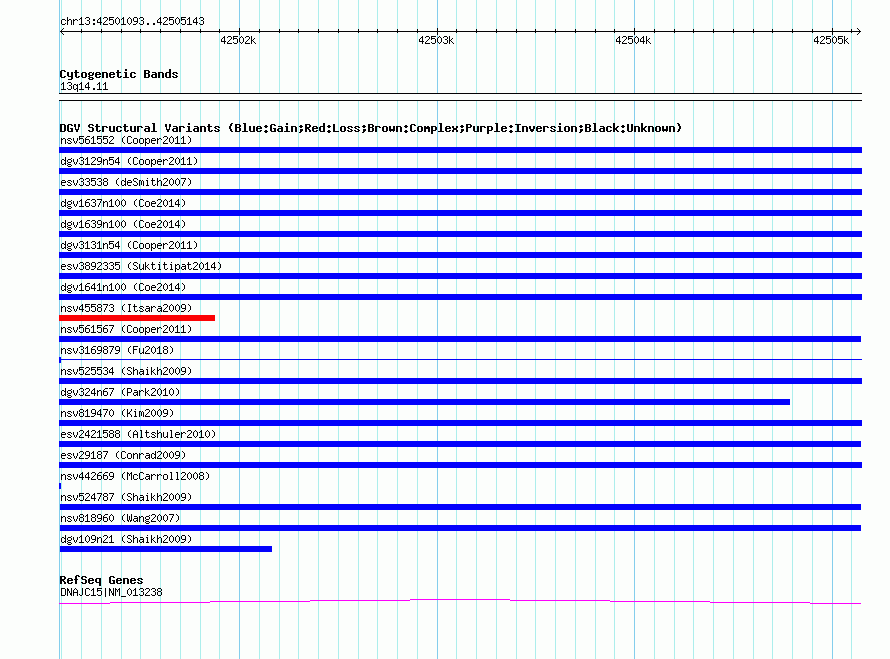This screenshot has height=659, width=890.
Task: Click the nsv818960 (Wang2007) label
Action: pos(120,518)
